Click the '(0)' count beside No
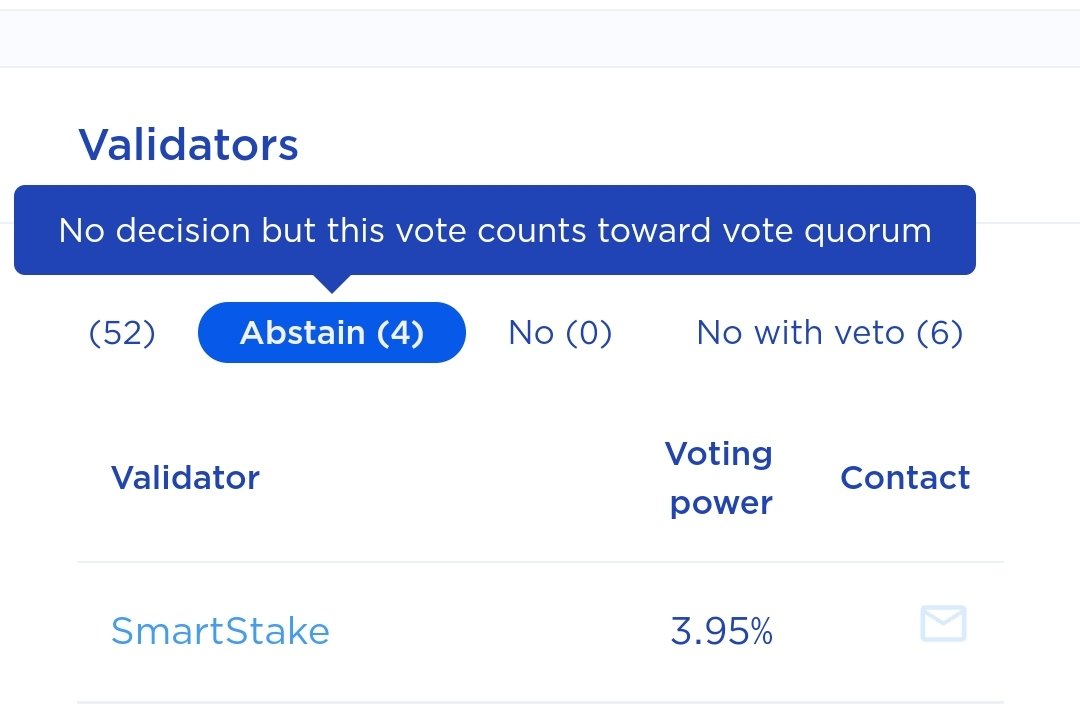Viewport: 1080px width, 724px height. [x=588, y=332]
